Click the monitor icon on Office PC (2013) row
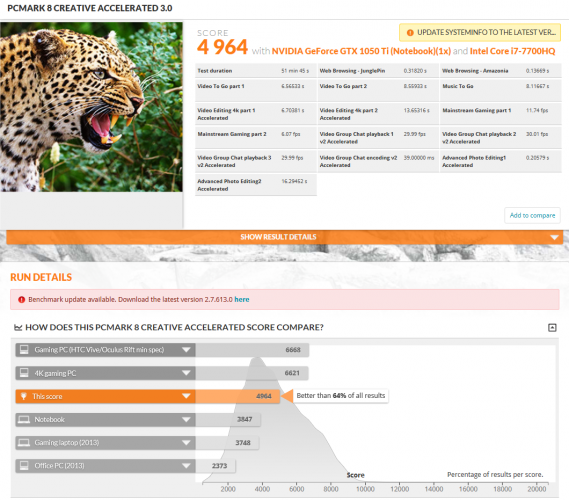The image size is (569, 500). 24,466
